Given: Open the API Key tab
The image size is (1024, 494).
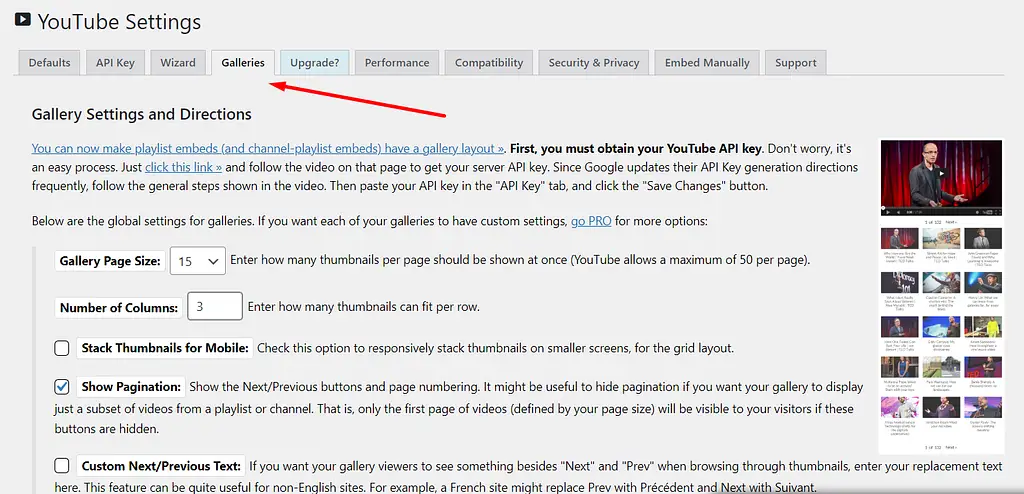Looking at the screenshot, I should pos(115,62).
